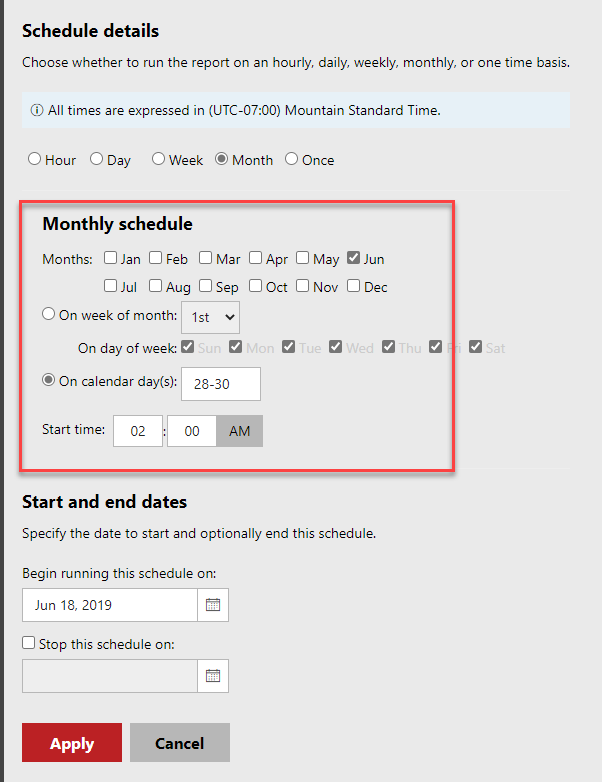
Task: Uncheck the Jun month checkbox
Action: [x=353, y=258]
